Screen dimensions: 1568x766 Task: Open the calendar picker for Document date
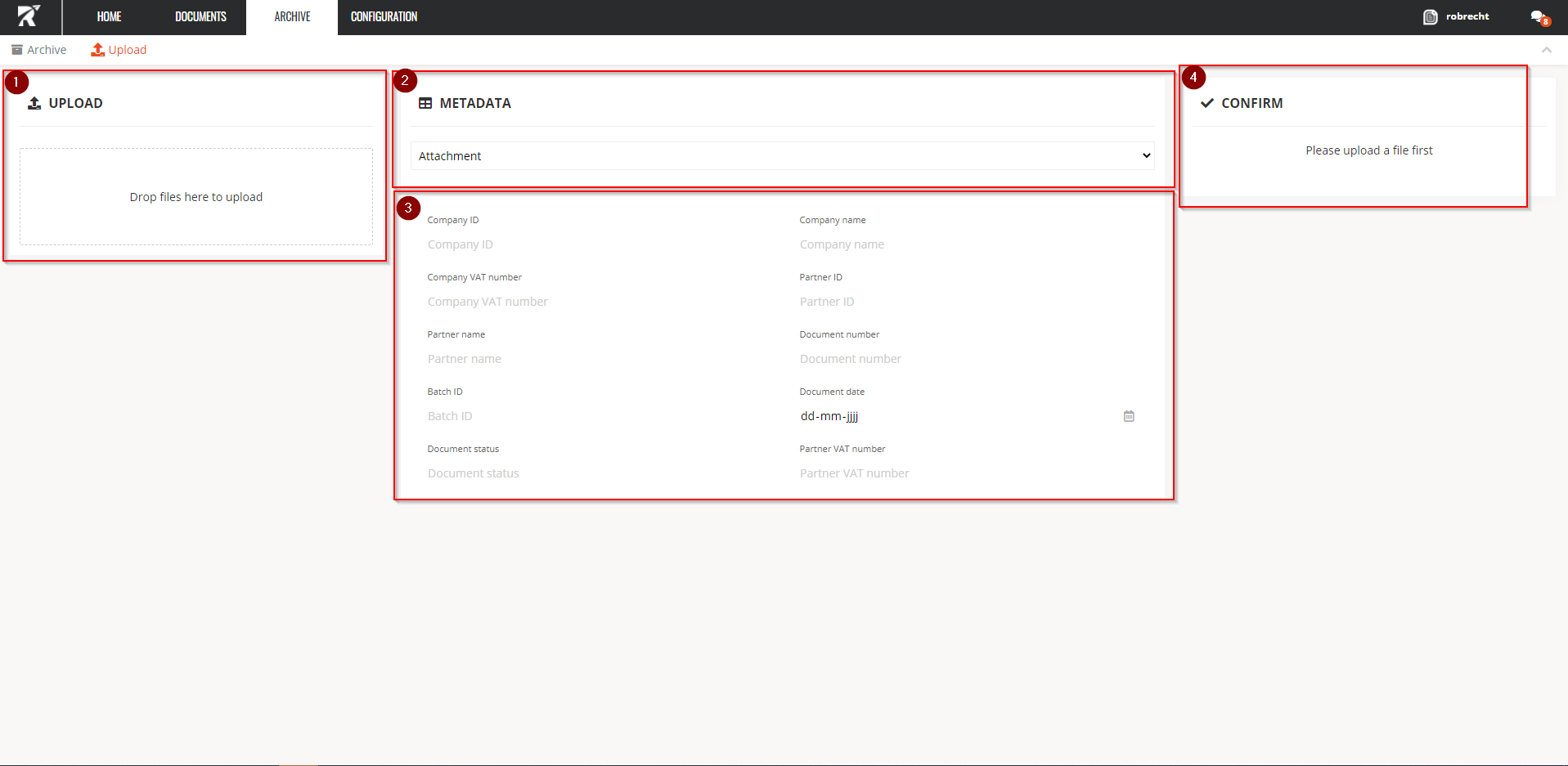pos(1129,416)
